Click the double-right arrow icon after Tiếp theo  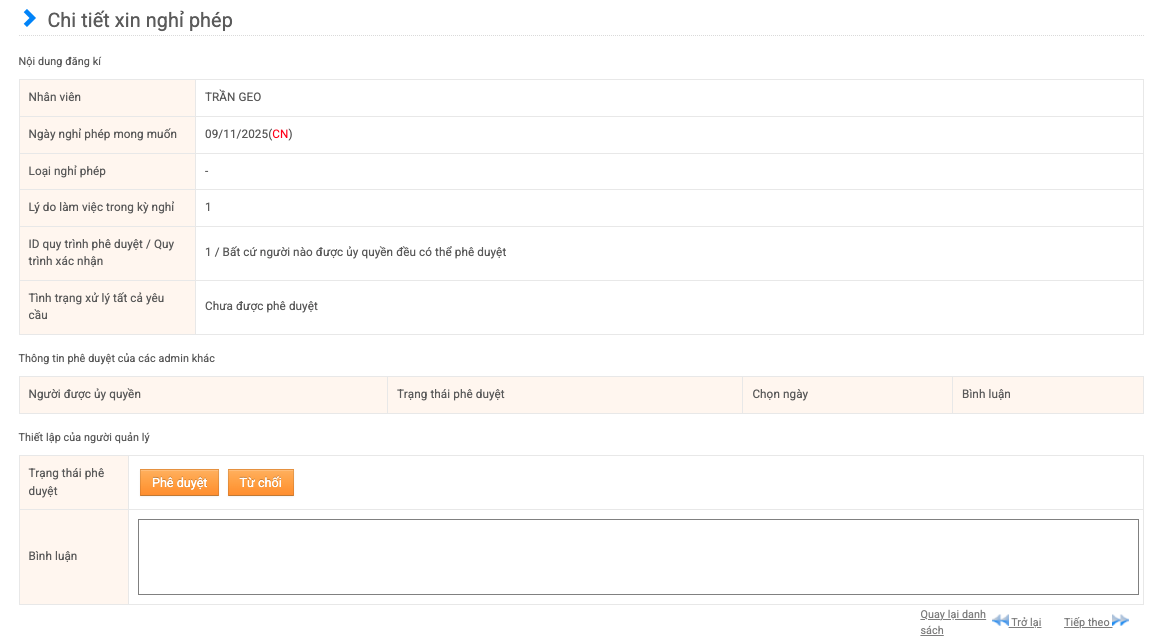[x=1120, y=621]
